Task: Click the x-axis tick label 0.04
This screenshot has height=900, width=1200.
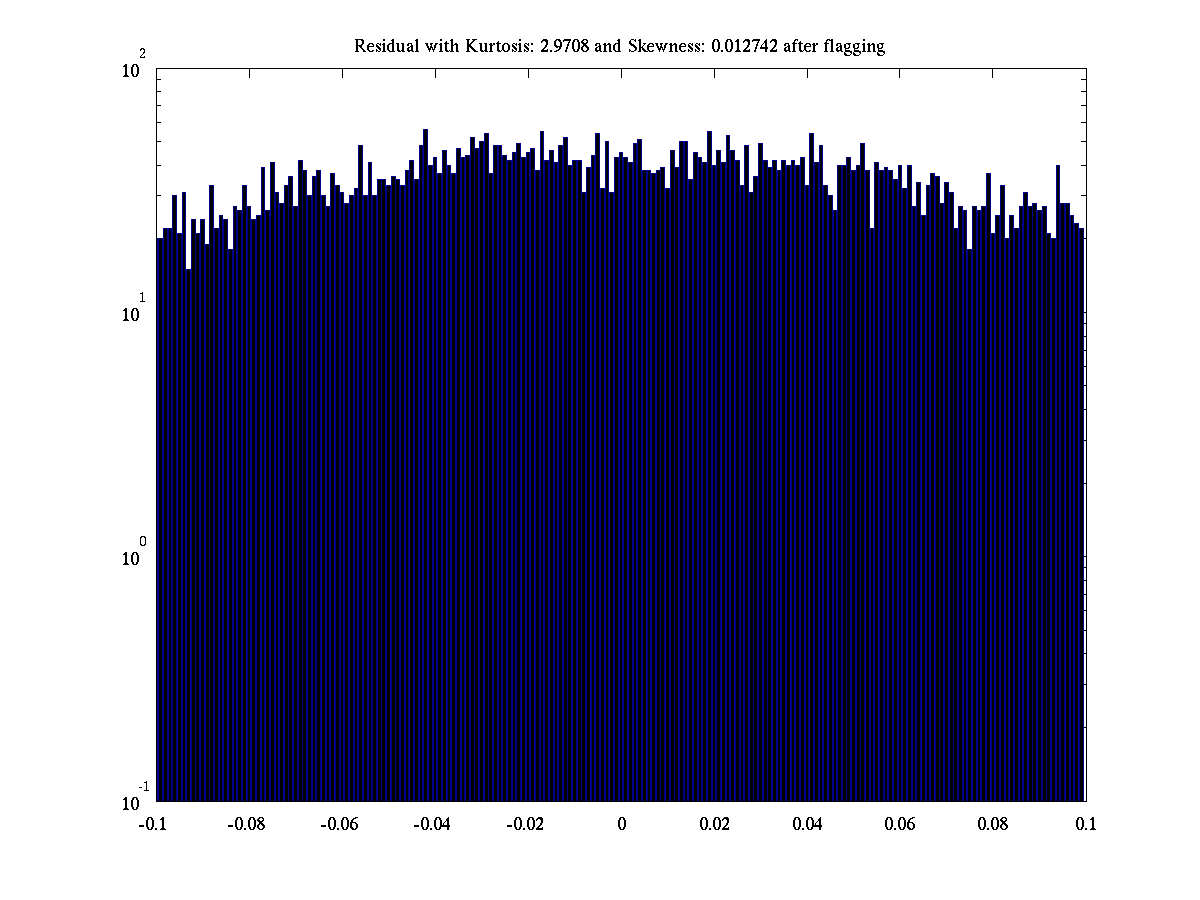Action: [x=808, y=825]
